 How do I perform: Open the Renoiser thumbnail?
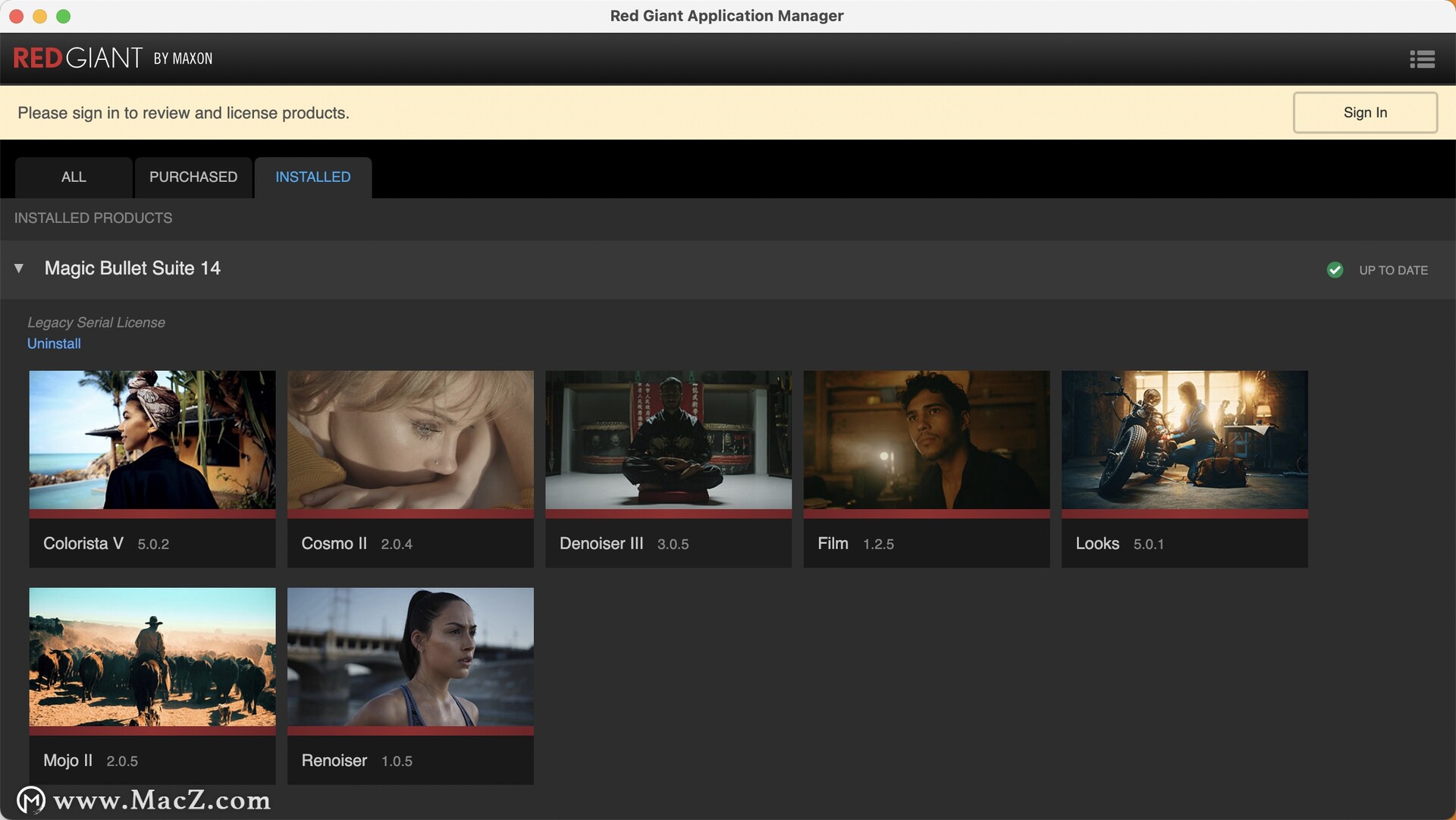[410, 657]
